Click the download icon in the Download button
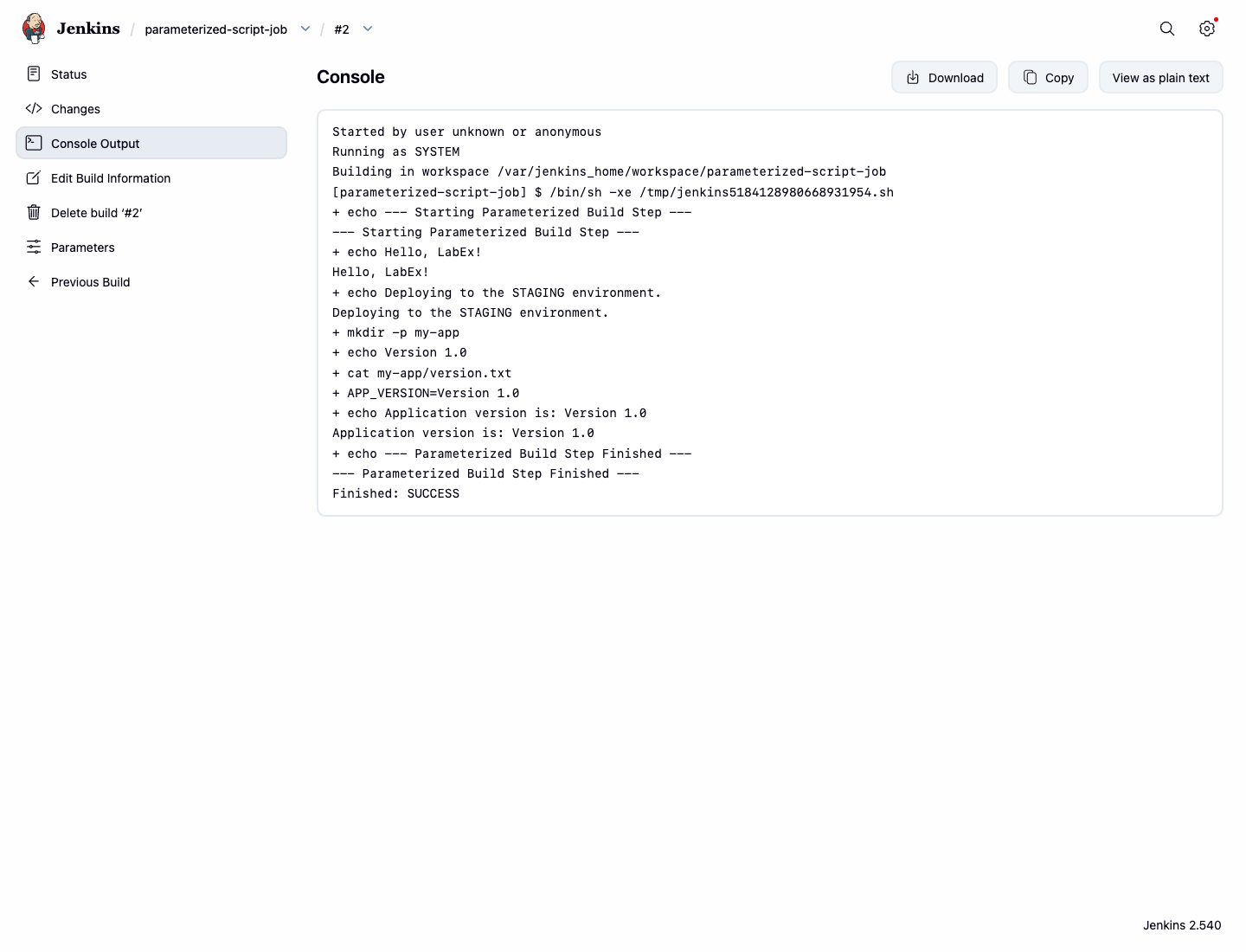The height and width of the screenshot is (952, 1246). [x=913, y=78]
